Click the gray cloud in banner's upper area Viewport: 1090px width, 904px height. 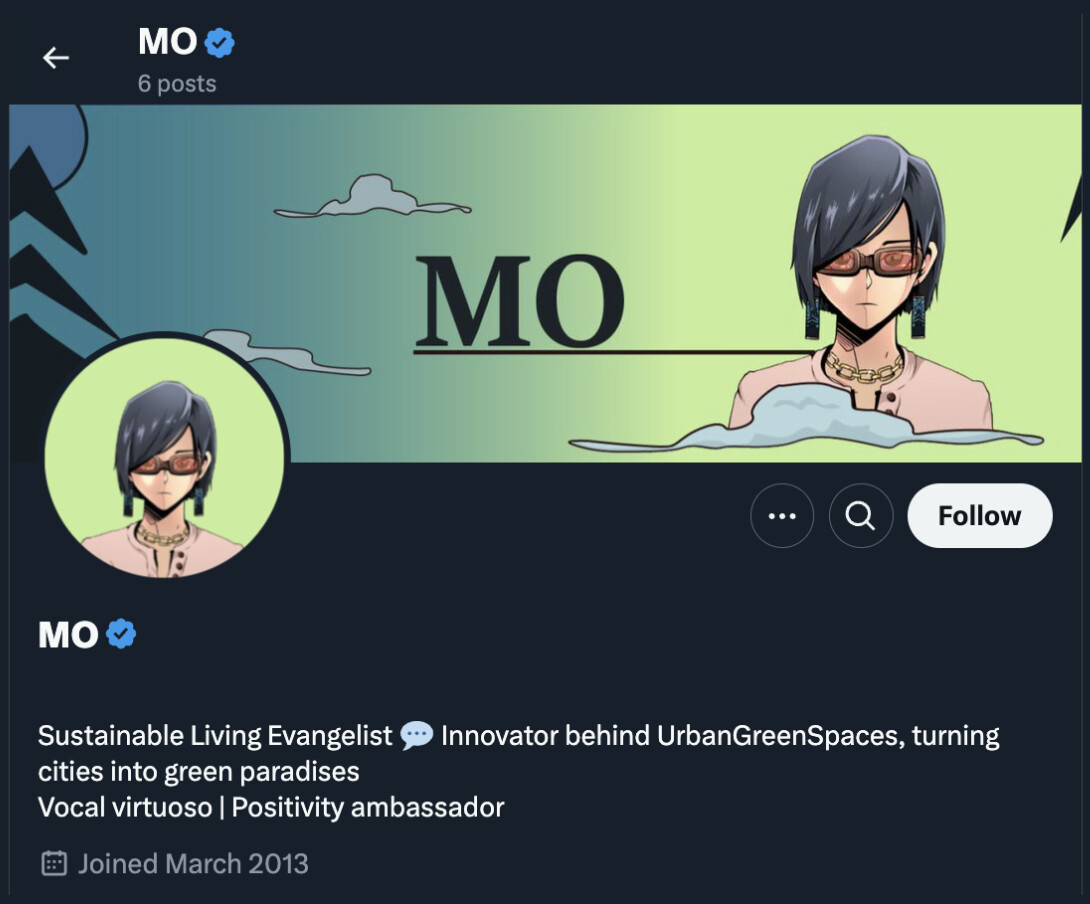click(372, 196)
